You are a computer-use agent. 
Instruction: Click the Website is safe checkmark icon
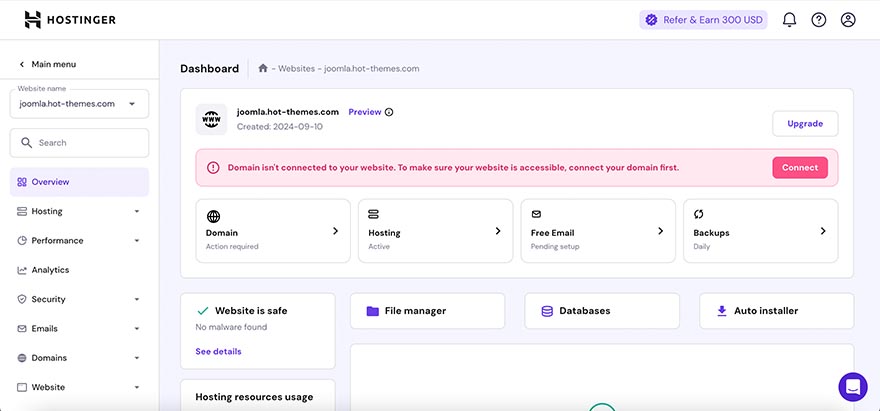pos(203,310)
